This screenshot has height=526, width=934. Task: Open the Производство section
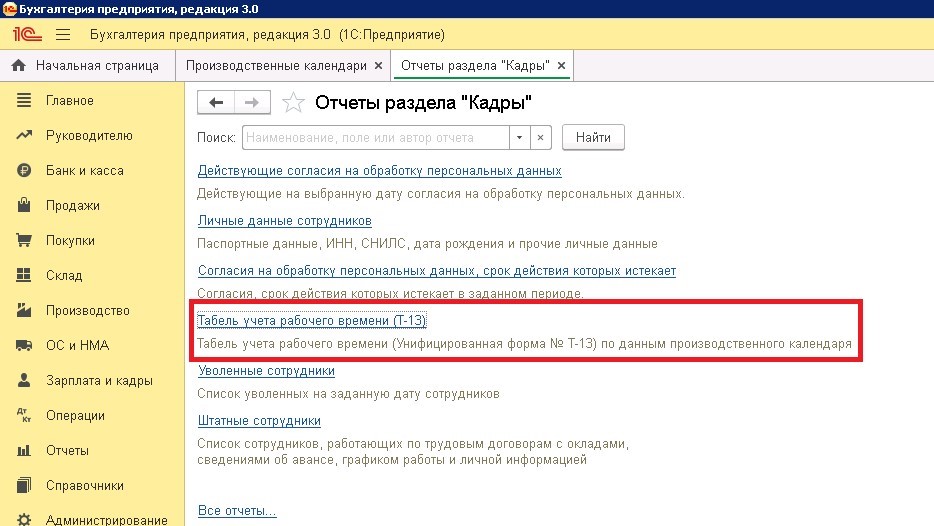tap(88, 310)
